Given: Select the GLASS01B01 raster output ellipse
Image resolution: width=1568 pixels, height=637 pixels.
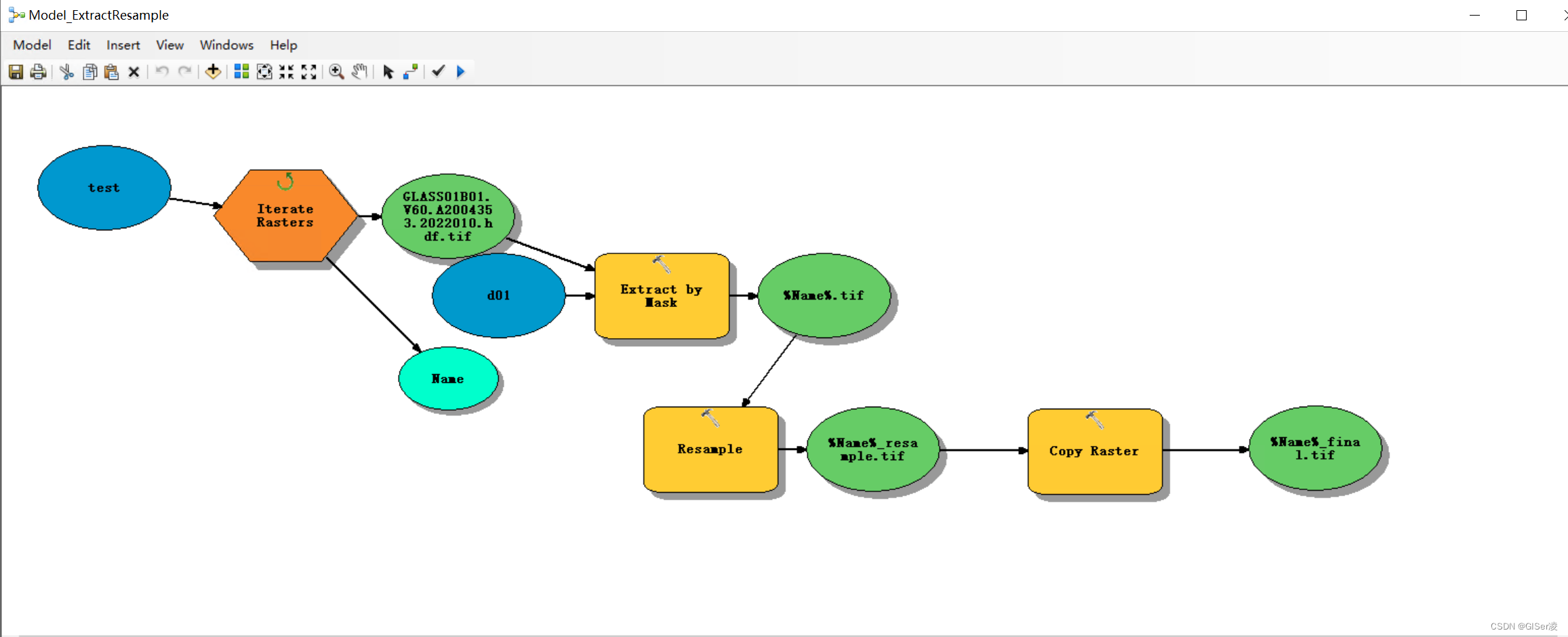Looking at the screenshot, I should [x=447, y=216].
